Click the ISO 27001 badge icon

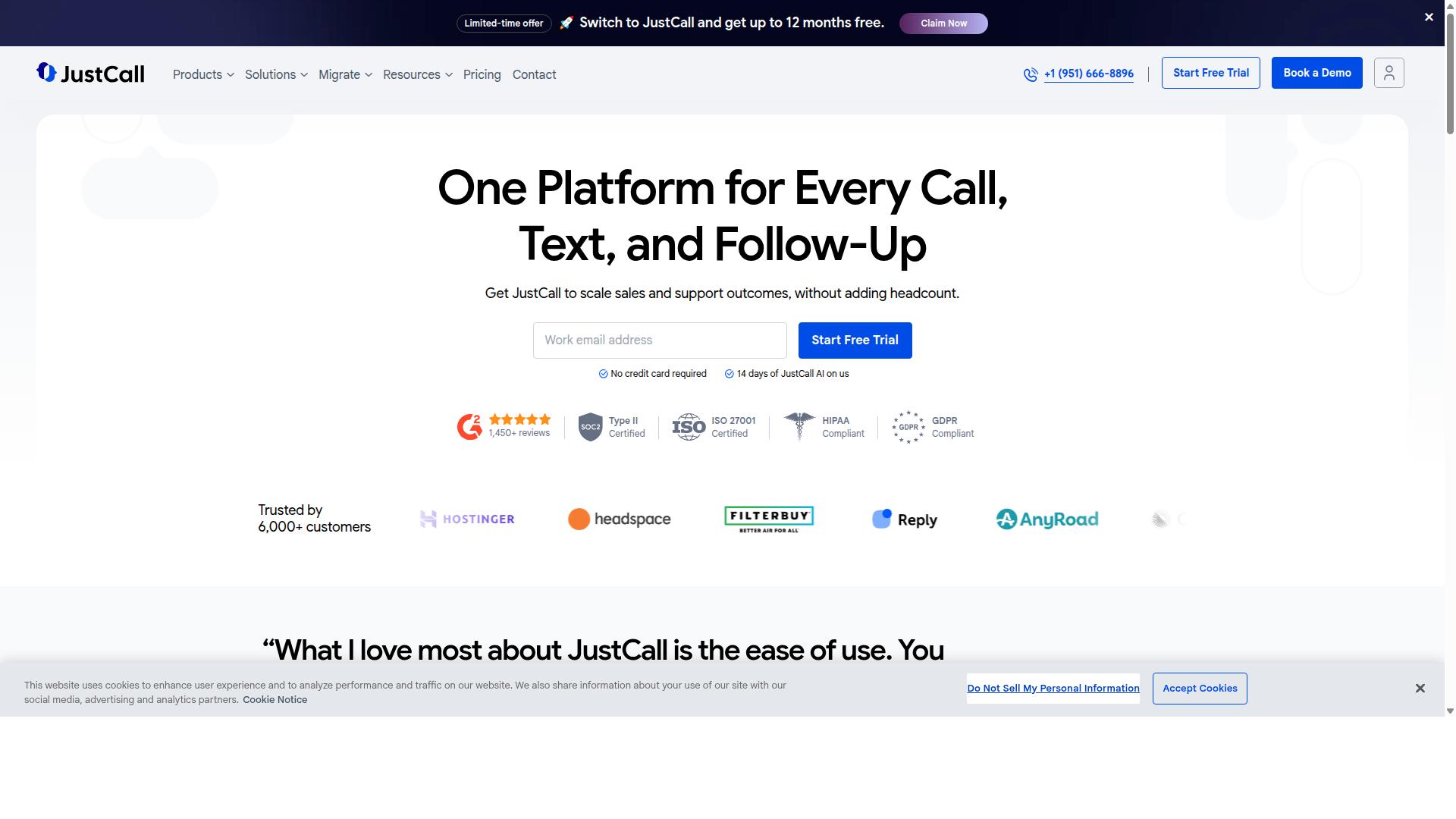tap(689, 427)
